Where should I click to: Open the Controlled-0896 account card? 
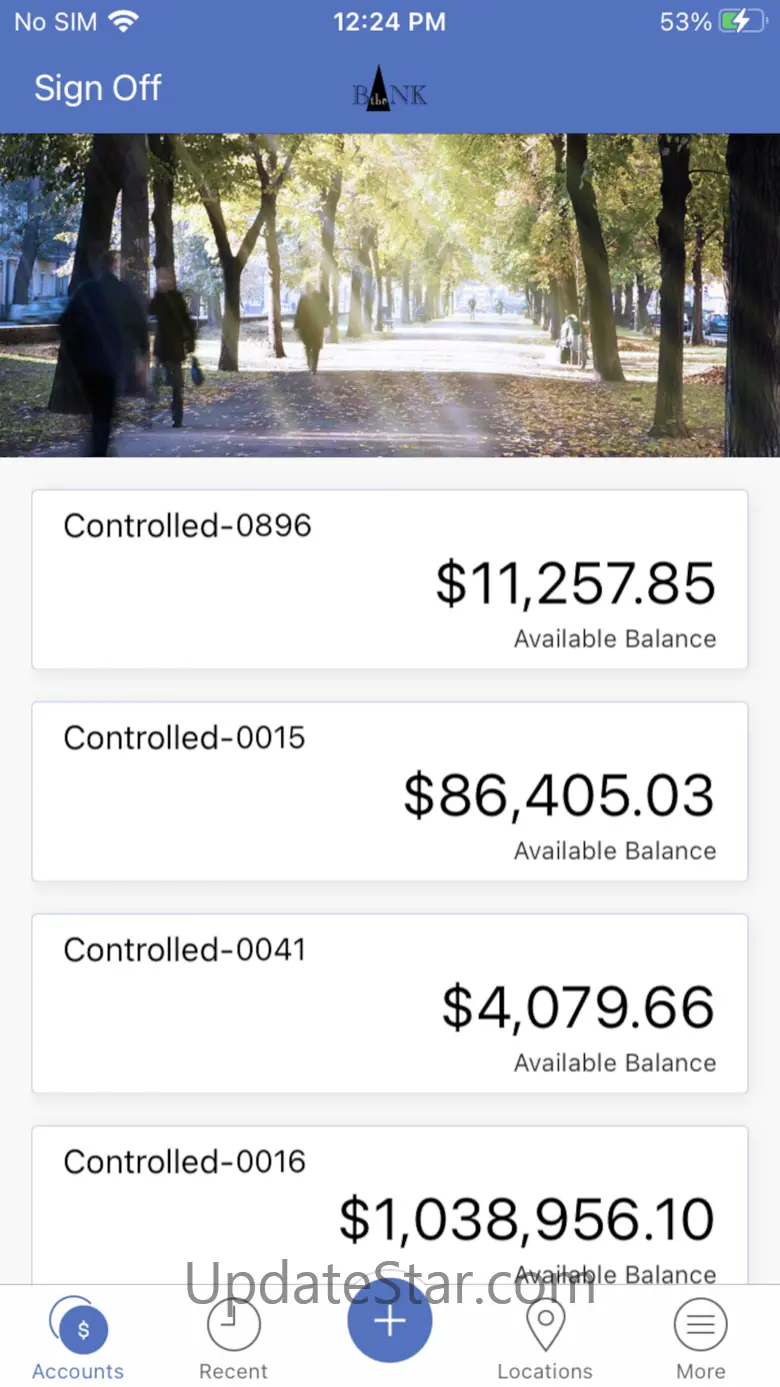(390, 580)
